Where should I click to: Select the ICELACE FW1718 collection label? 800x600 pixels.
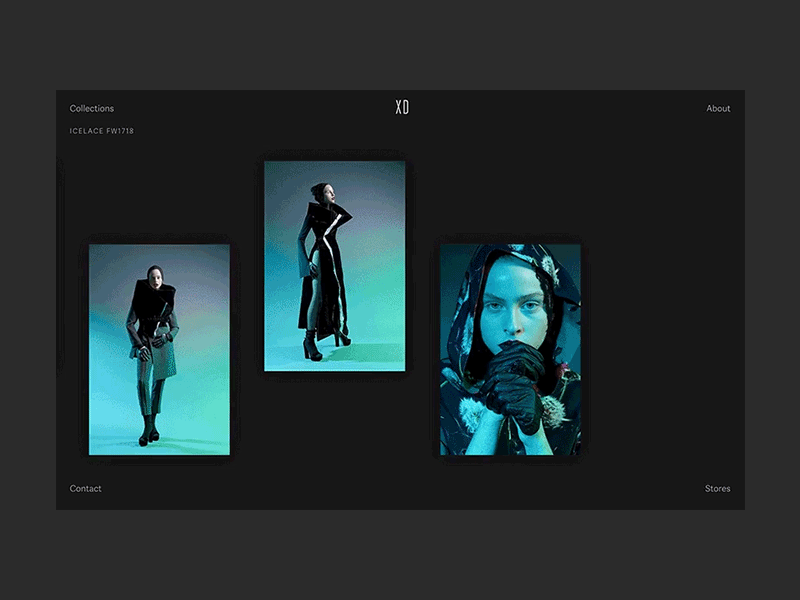pyautogui.click(x=100, y=130)
